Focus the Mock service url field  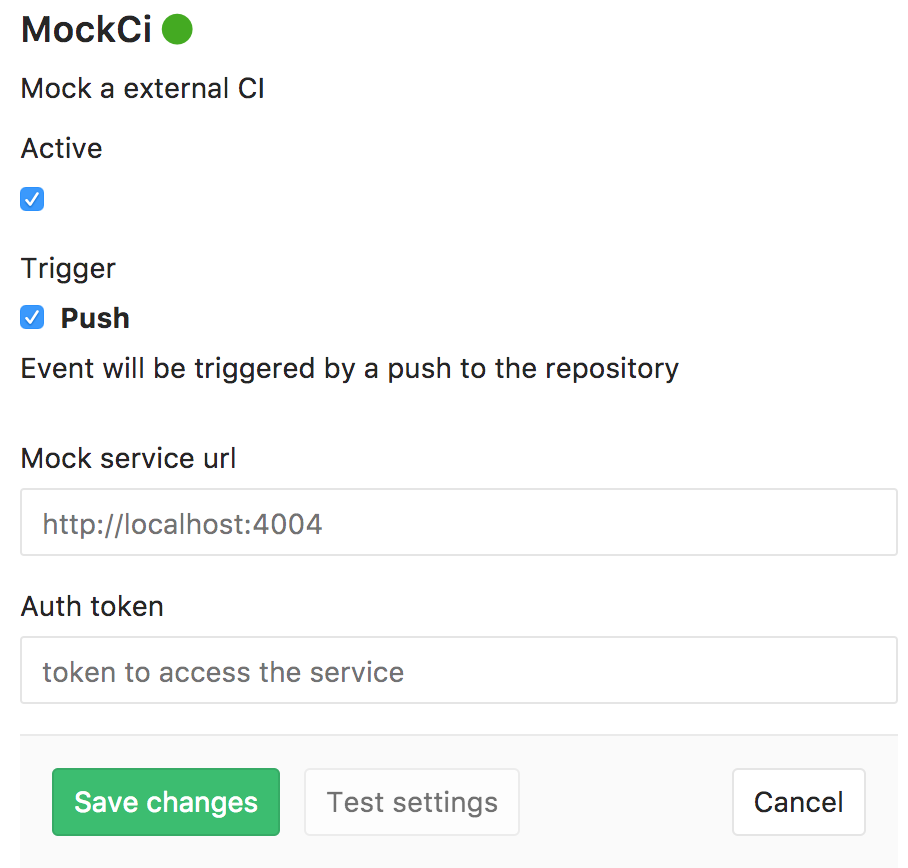click(x=459, y=522)
